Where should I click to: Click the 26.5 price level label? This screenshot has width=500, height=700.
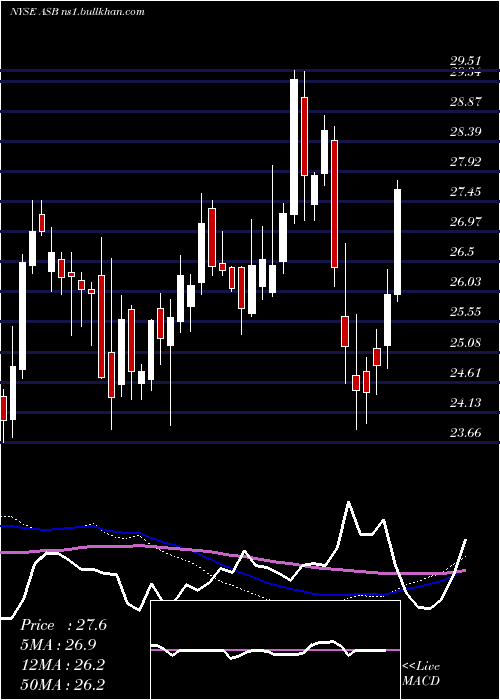[462, 252]
